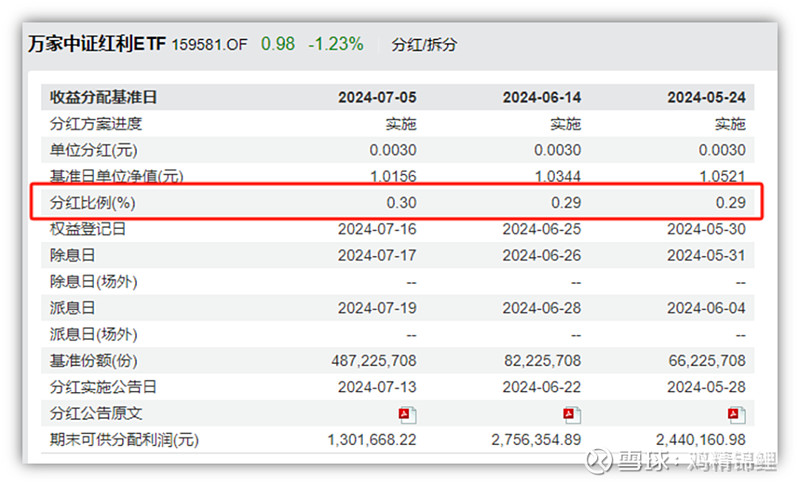Image resolution: width=800 pixels, height=486 pixels.
Task: Click the 单位分红(元) row label
Action: click(93, 150)
